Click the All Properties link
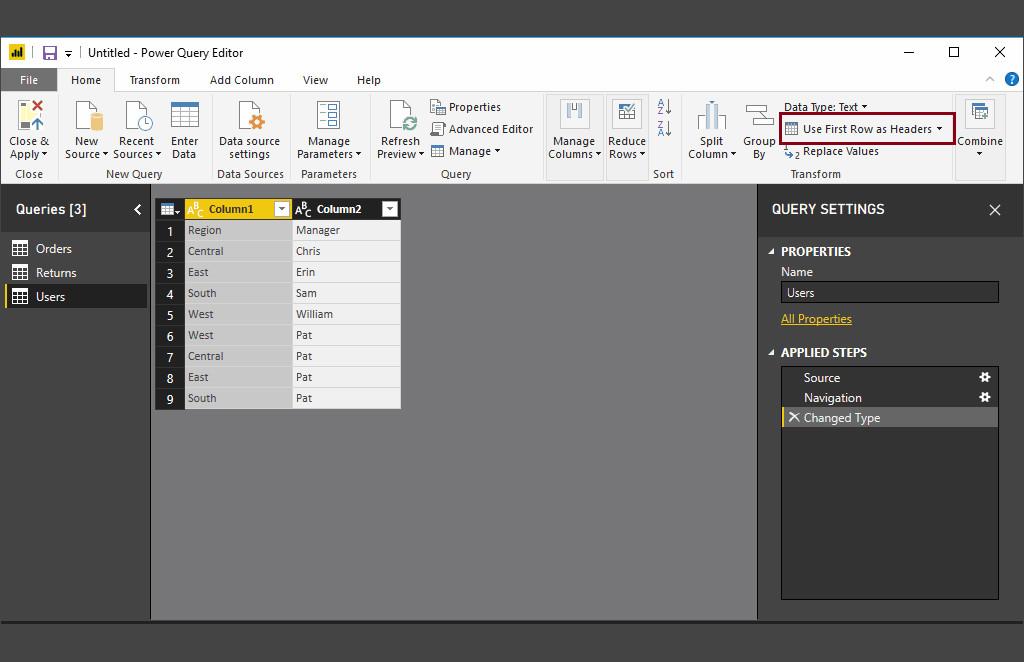The width and height of the screenshot is (1024, 662). tap(816, 319)
